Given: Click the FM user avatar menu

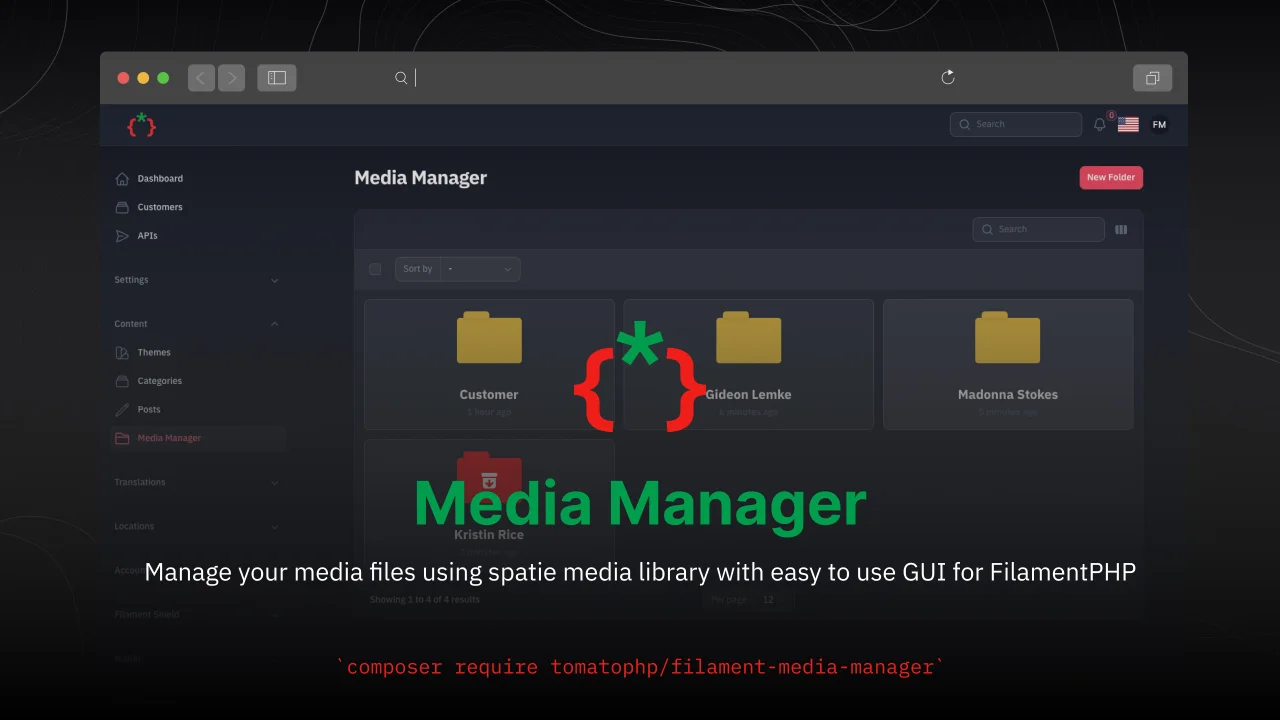Looking at the screenshot, I should tap(1159, 124).
